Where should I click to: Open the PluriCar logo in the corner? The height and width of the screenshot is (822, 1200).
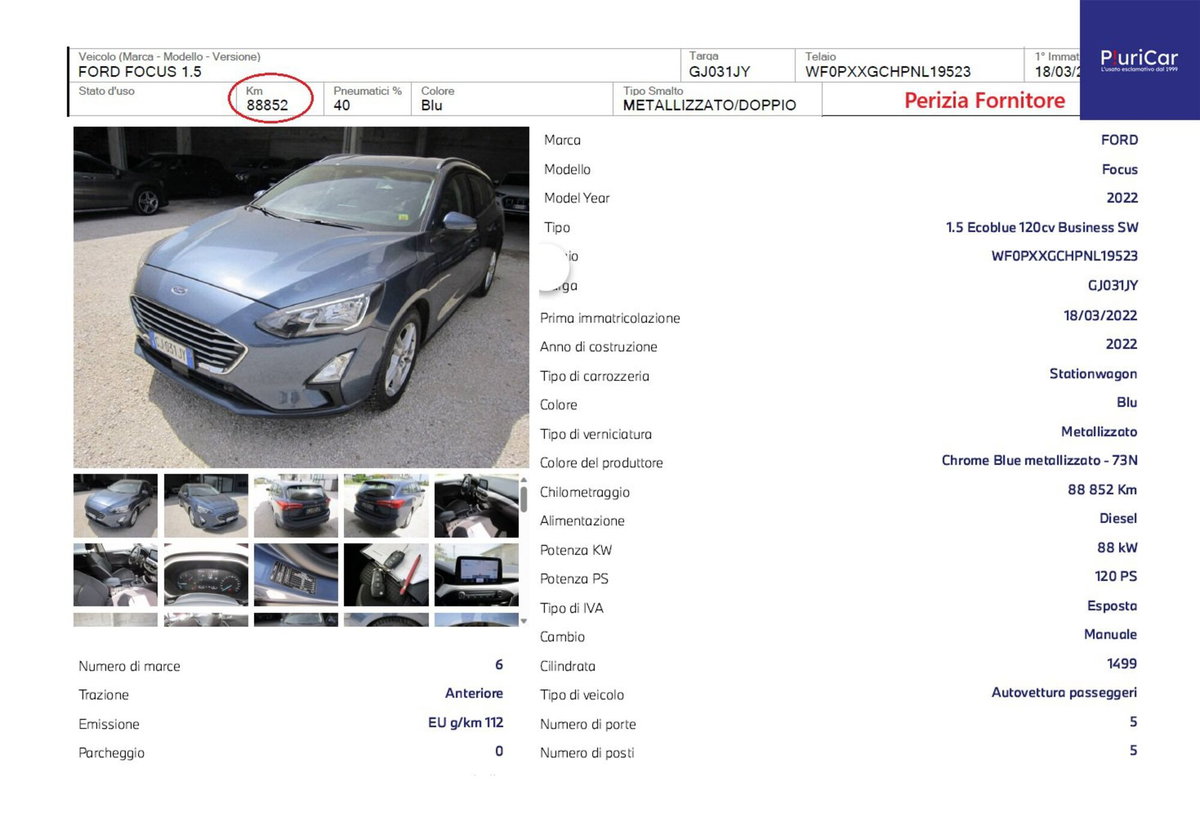tap(1139, 59)
